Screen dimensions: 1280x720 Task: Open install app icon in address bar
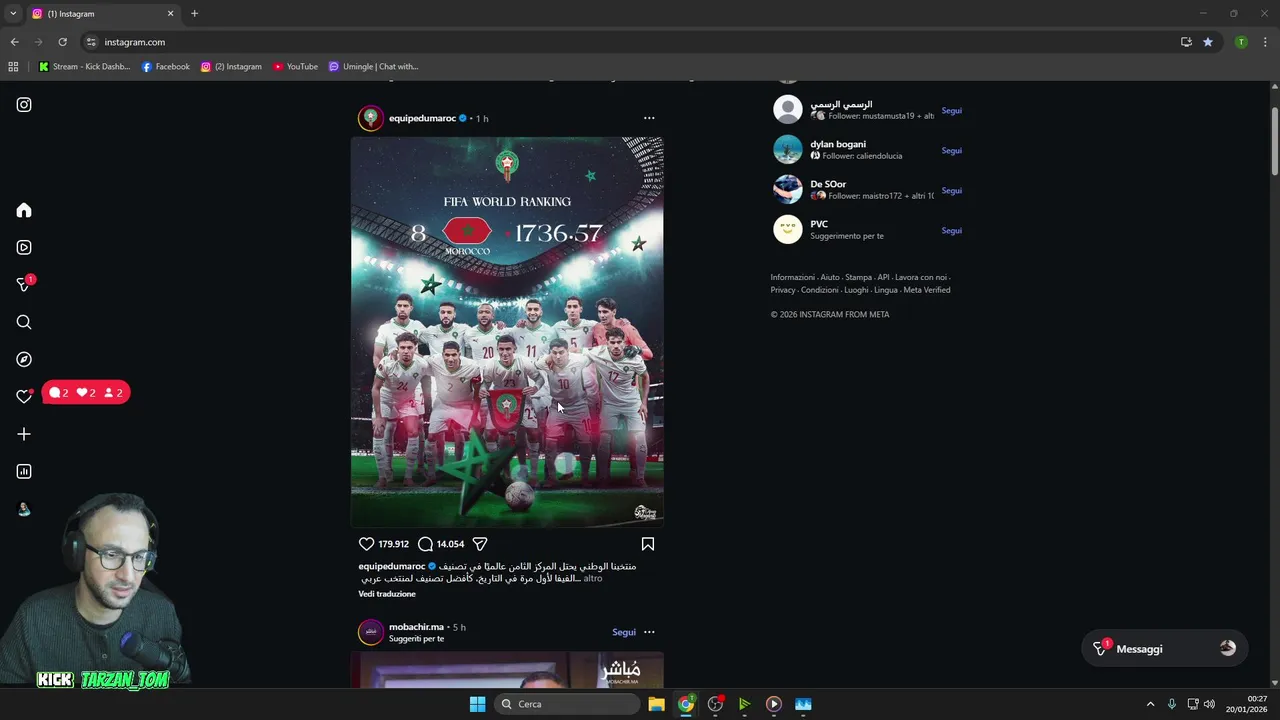pyautogui.click(x=1186, y=42)
